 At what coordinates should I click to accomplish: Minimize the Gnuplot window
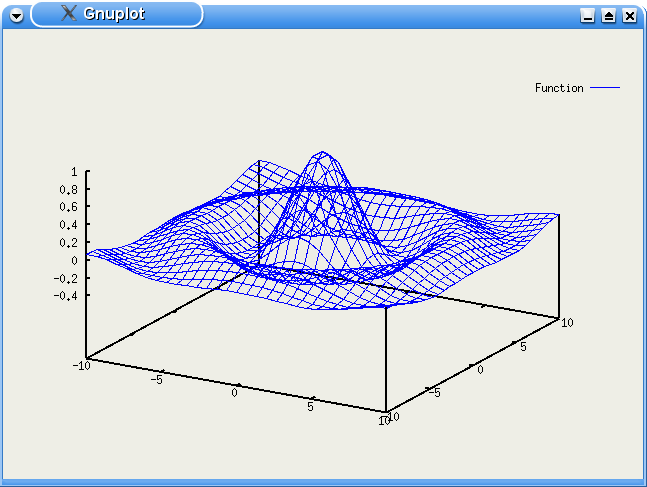pos(587,16)
